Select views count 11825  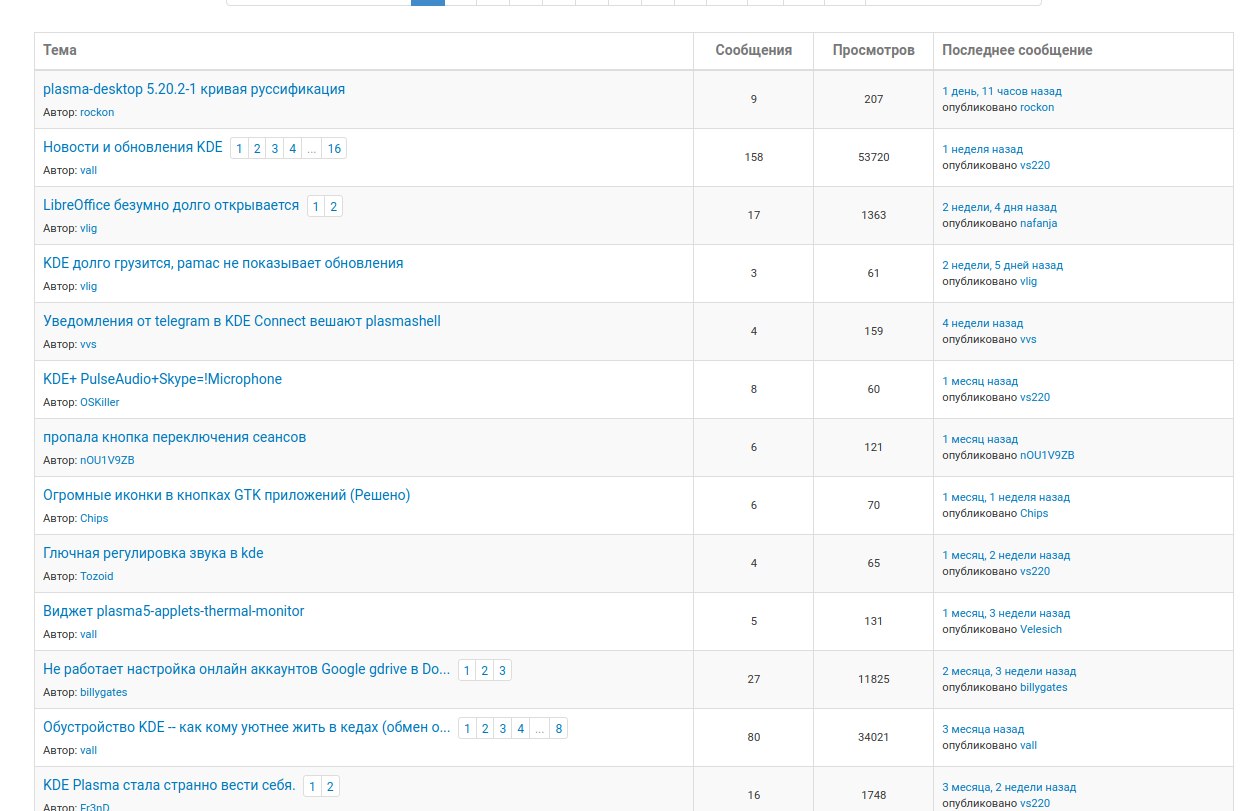coord(874,679)
